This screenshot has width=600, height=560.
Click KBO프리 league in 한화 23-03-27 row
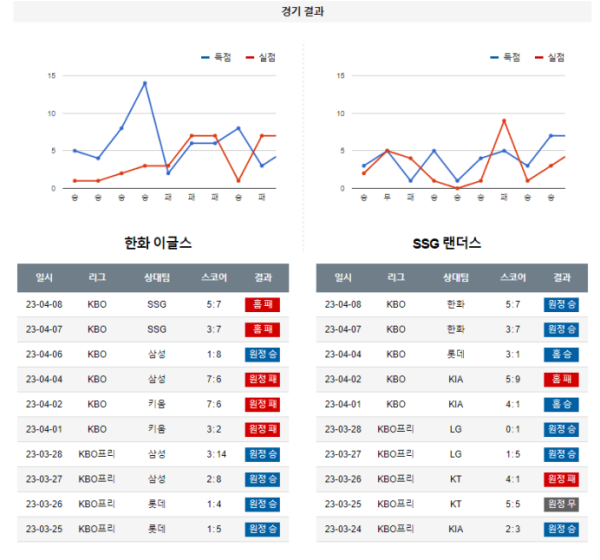97,479
